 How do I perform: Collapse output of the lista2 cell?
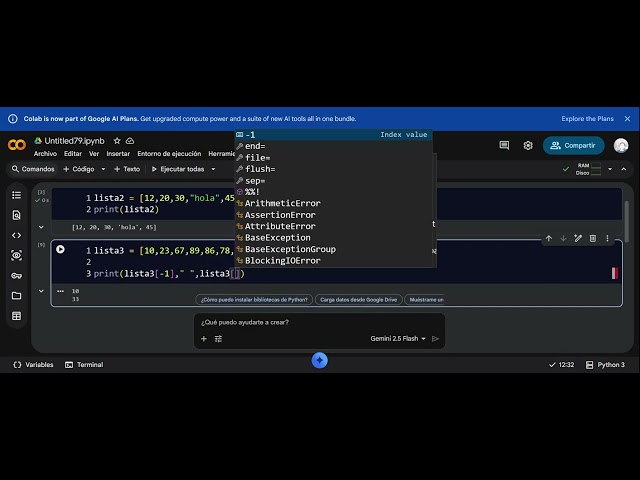pos(41,227)
